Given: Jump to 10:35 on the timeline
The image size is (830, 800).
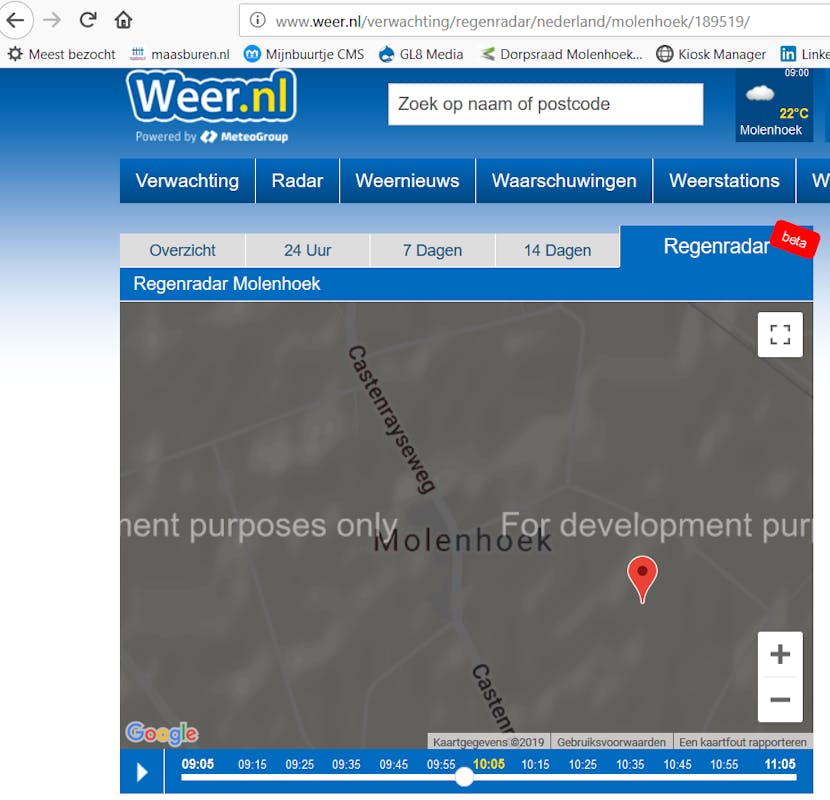Looking at the screenshot, I should [x=630, y=764].
